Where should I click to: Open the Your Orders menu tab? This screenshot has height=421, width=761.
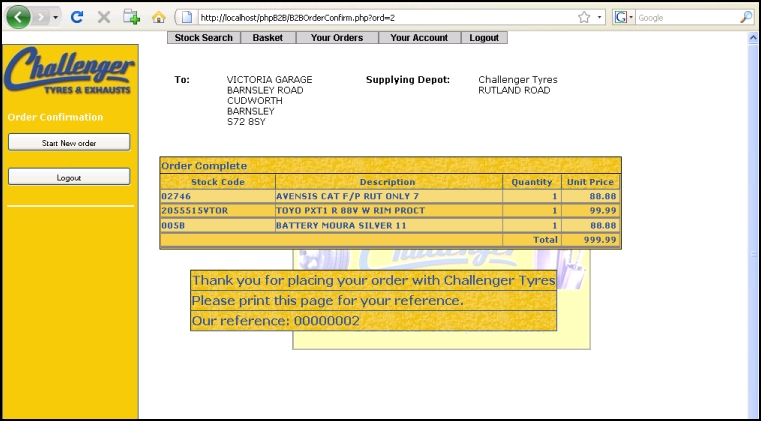click(x=337, y=37)
